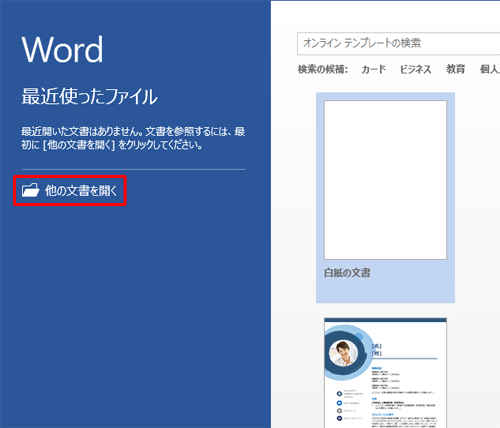The image size is (500, 428).
Task: Click the Word title text
Action: [63, 49]
